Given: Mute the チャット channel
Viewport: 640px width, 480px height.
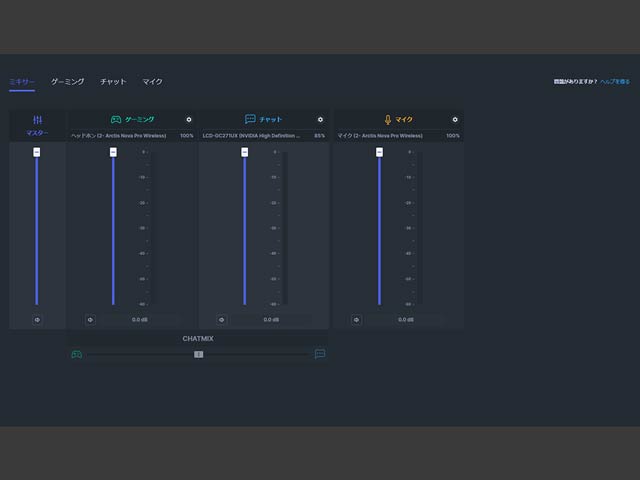Looking at the screenshot, I should pos(222,320).
